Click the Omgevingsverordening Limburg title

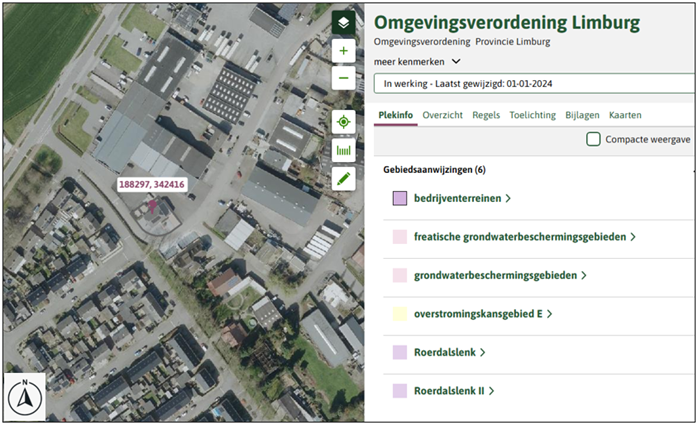pos(507,23)
